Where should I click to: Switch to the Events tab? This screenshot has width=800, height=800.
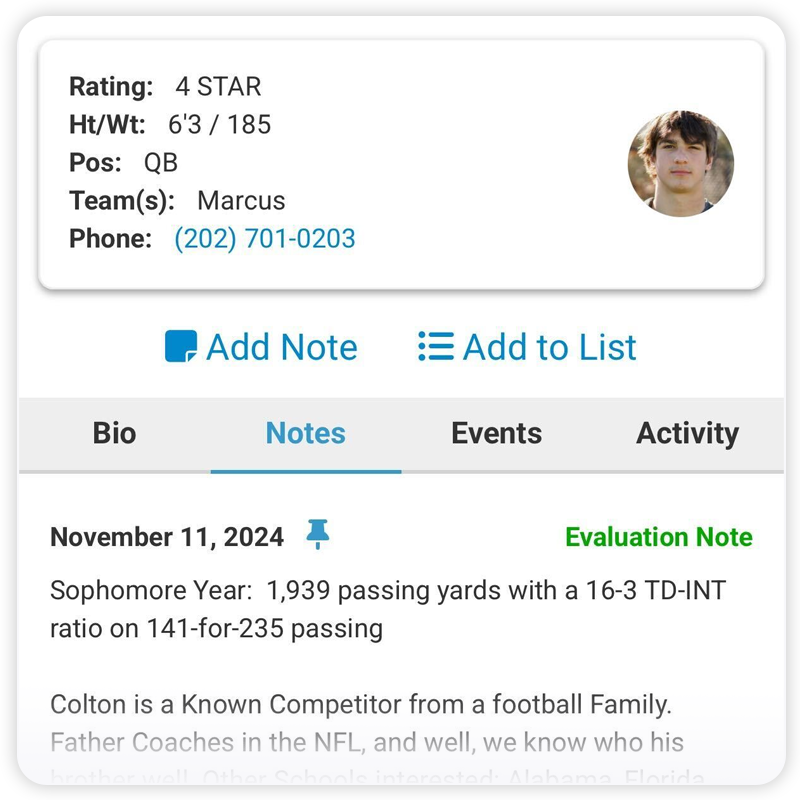coord(497,433)
